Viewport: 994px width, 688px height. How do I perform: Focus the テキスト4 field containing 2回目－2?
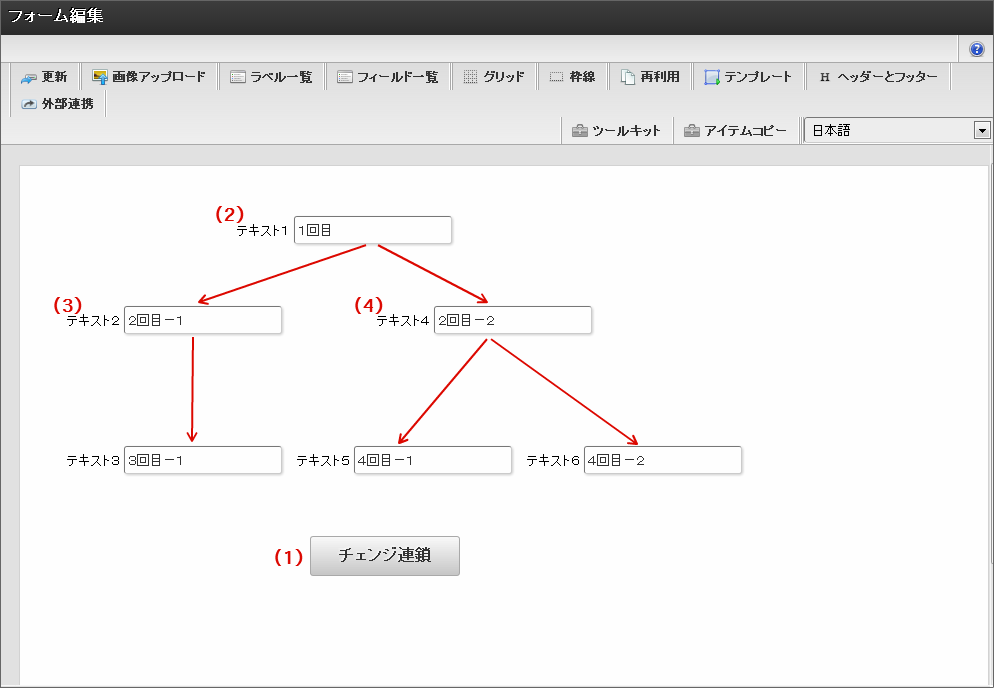pyautogui.click(x=513, y=320)
